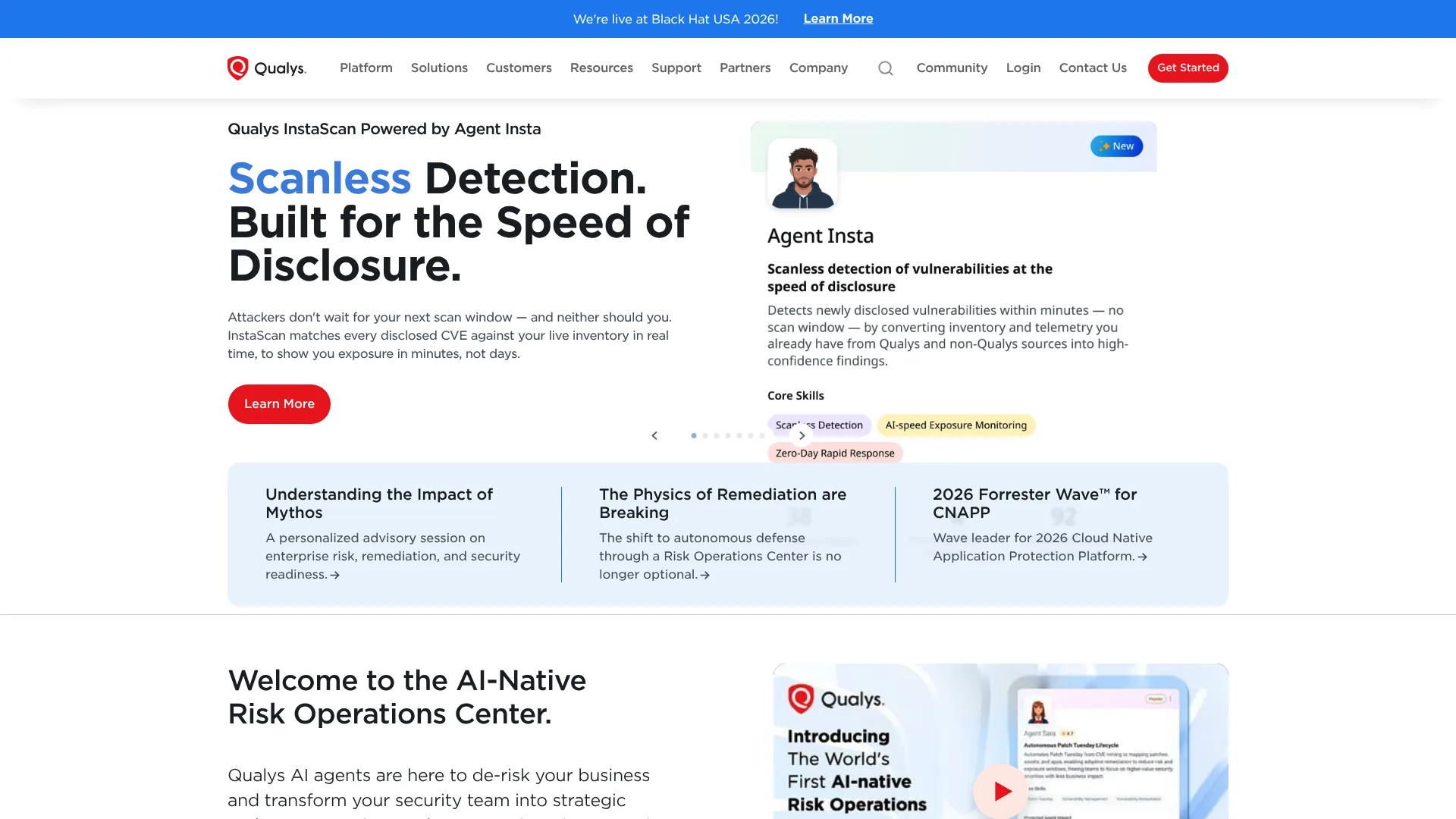Open the Partners menu

pyautogui.click(x=745, y=68)
